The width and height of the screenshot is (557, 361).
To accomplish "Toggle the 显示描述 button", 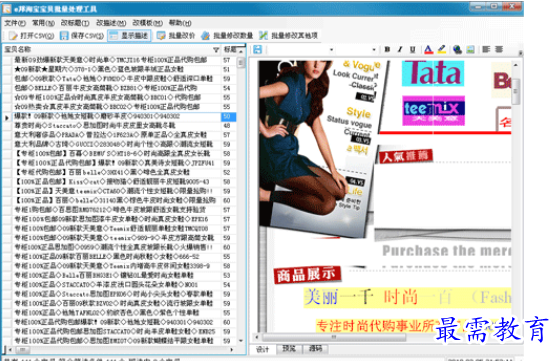I will [129, 36].
